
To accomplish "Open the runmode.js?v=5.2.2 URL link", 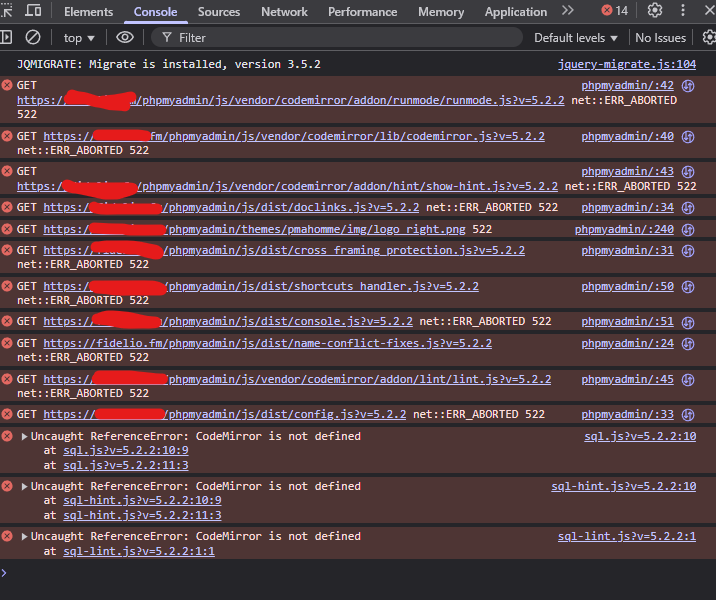I will (x=290, y=100).
